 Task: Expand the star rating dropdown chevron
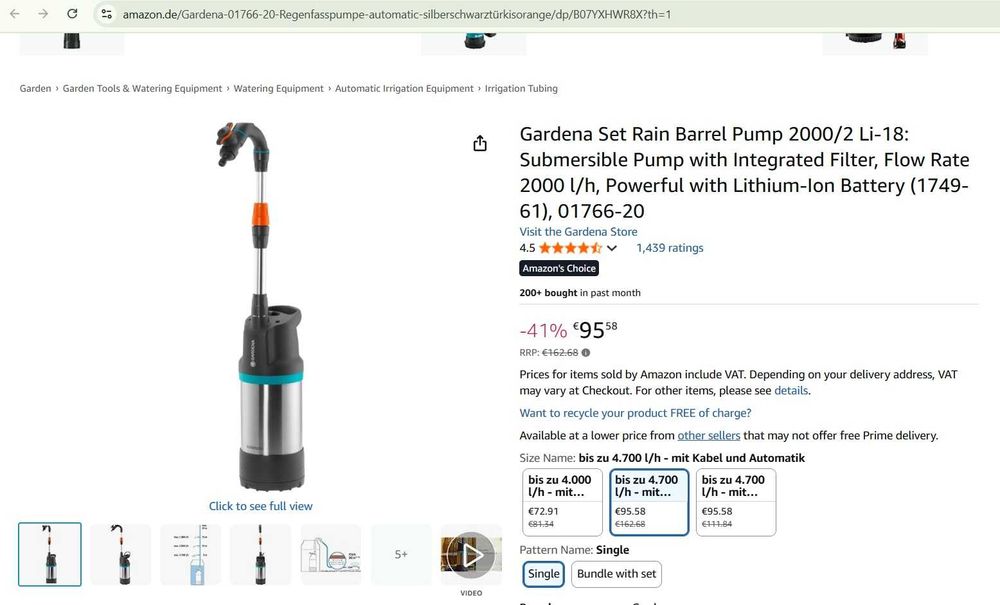(x=612, y=248)
